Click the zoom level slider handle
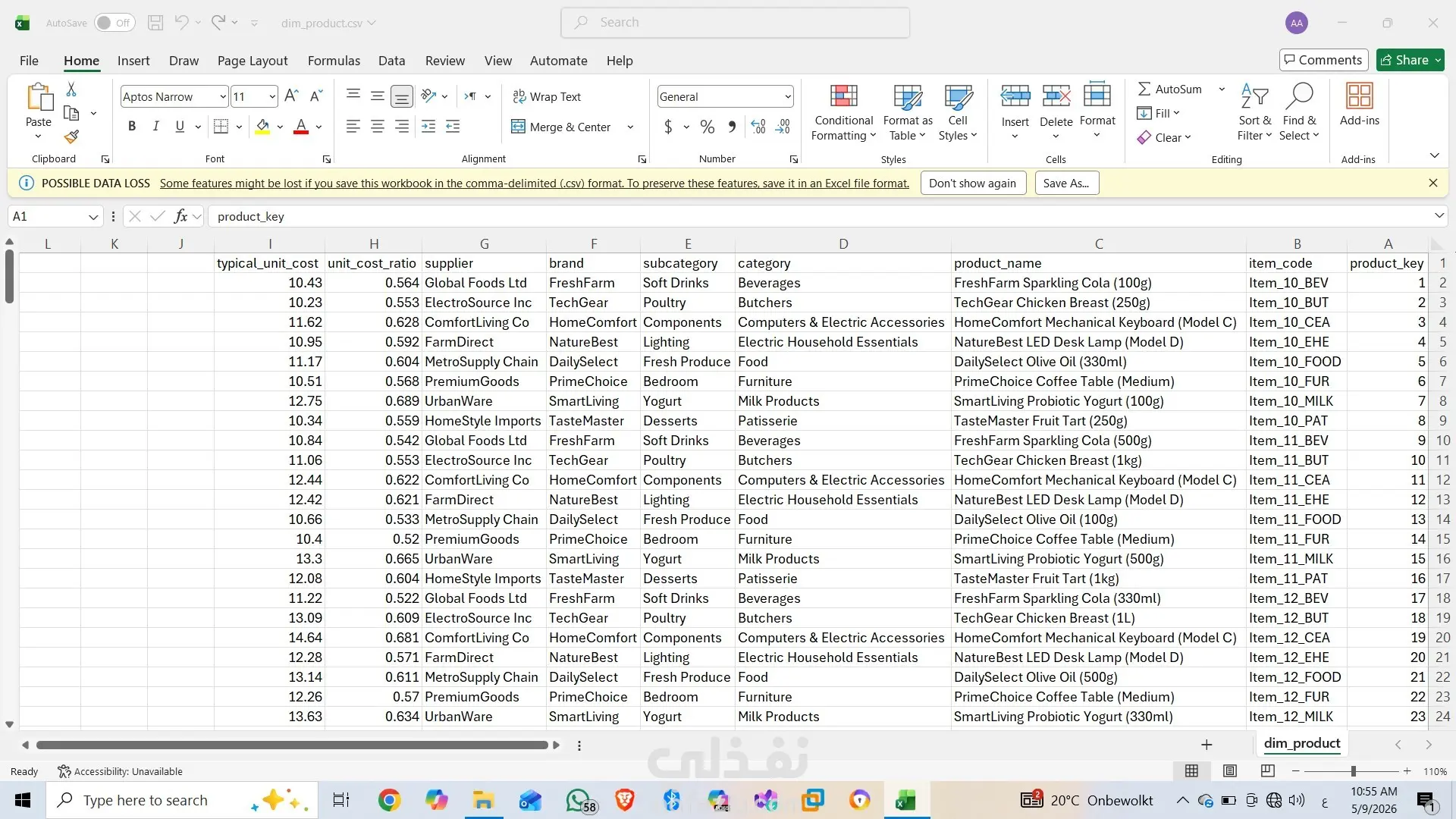1456x819 pixels. click(1353, 771)
